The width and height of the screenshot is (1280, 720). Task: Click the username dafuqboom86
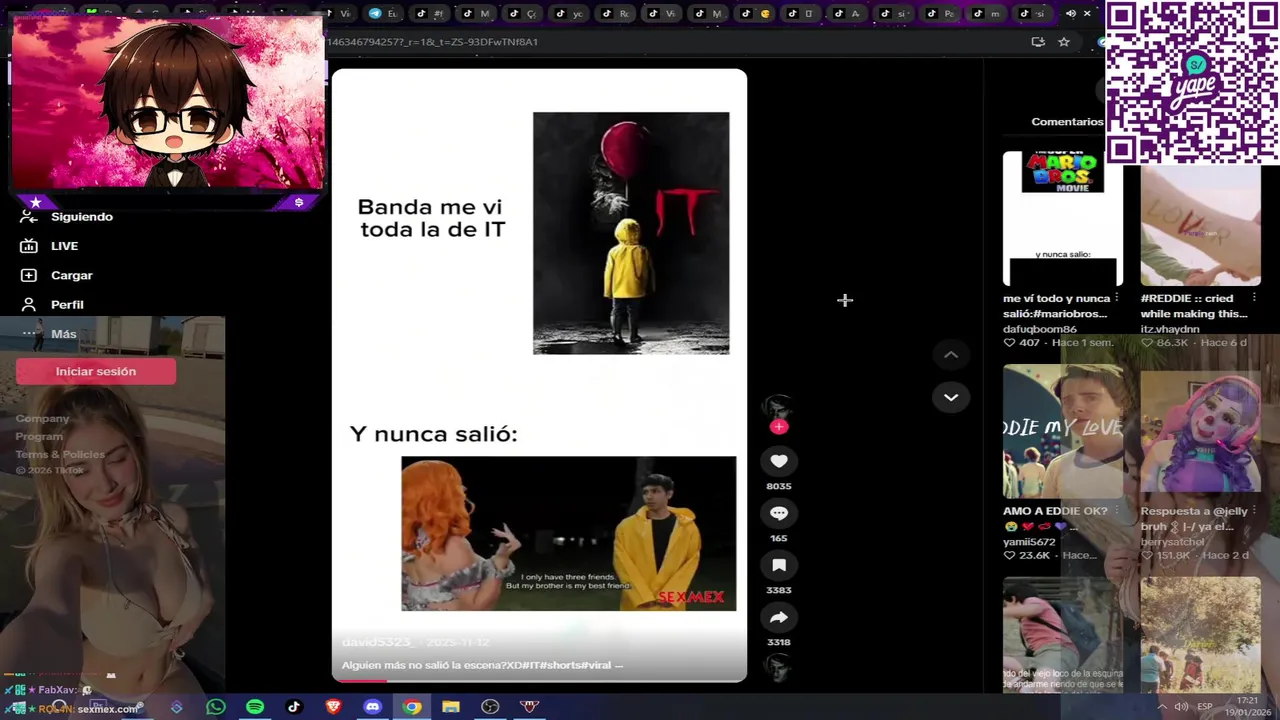tap(1040, 329)
